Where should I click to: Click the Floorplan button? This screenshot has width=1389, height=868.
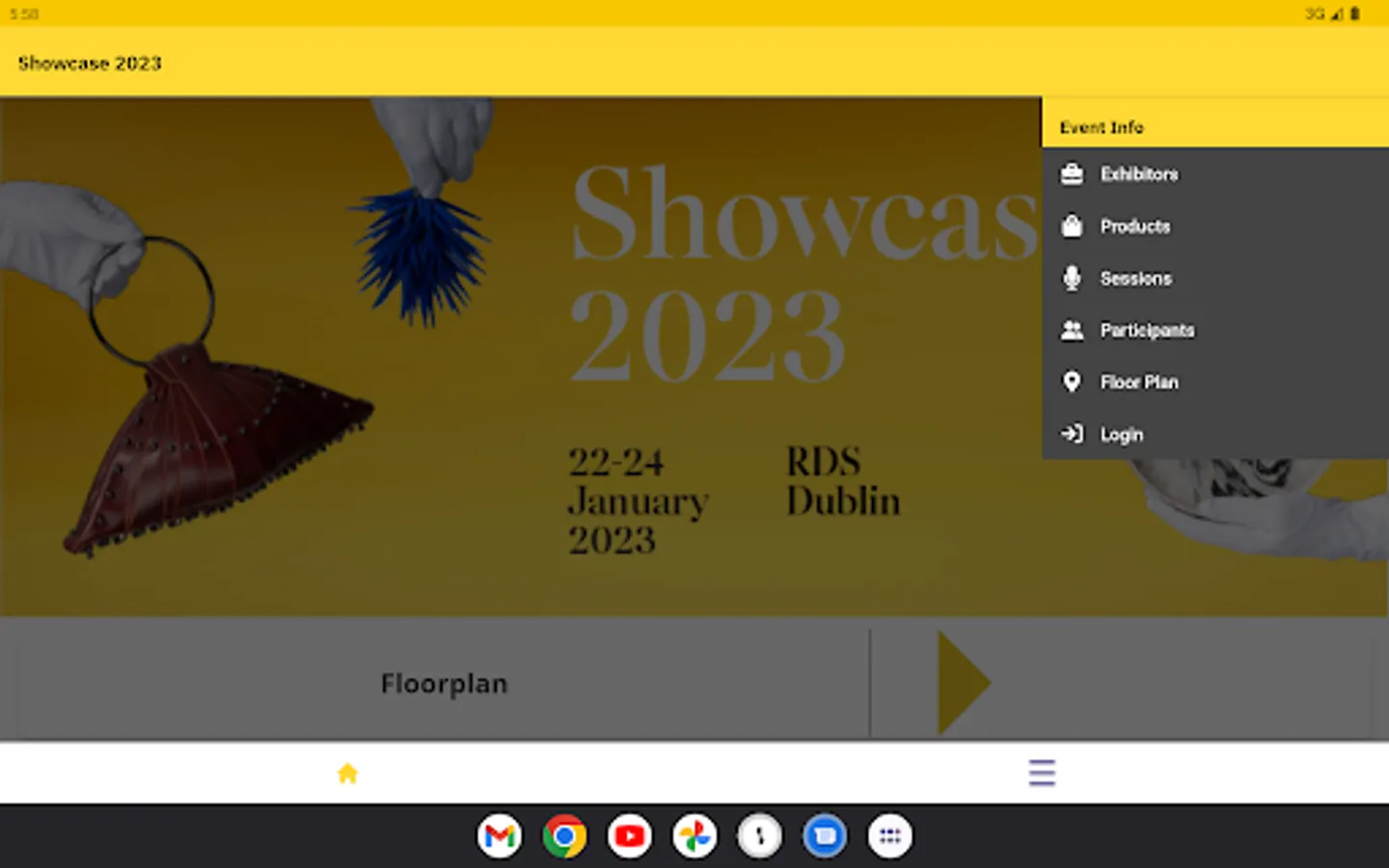pyautogui.click(x=444, y=684)
